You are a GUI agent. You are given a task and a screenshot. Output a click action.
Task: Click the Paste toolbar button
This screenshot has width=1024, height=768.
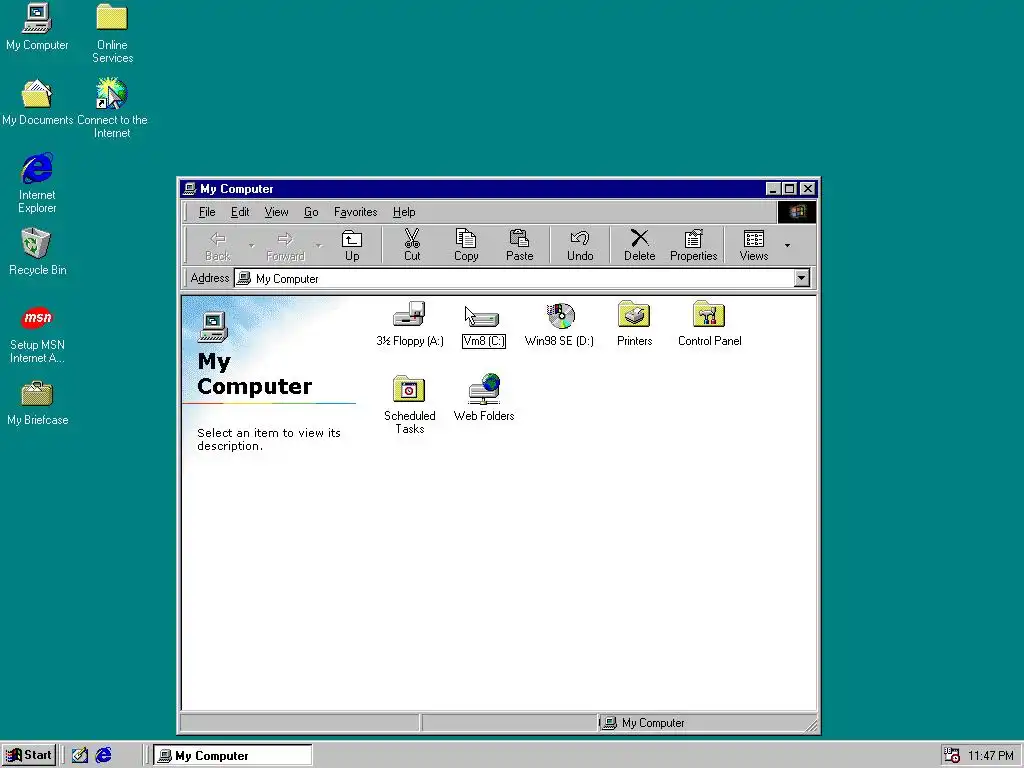520,246
